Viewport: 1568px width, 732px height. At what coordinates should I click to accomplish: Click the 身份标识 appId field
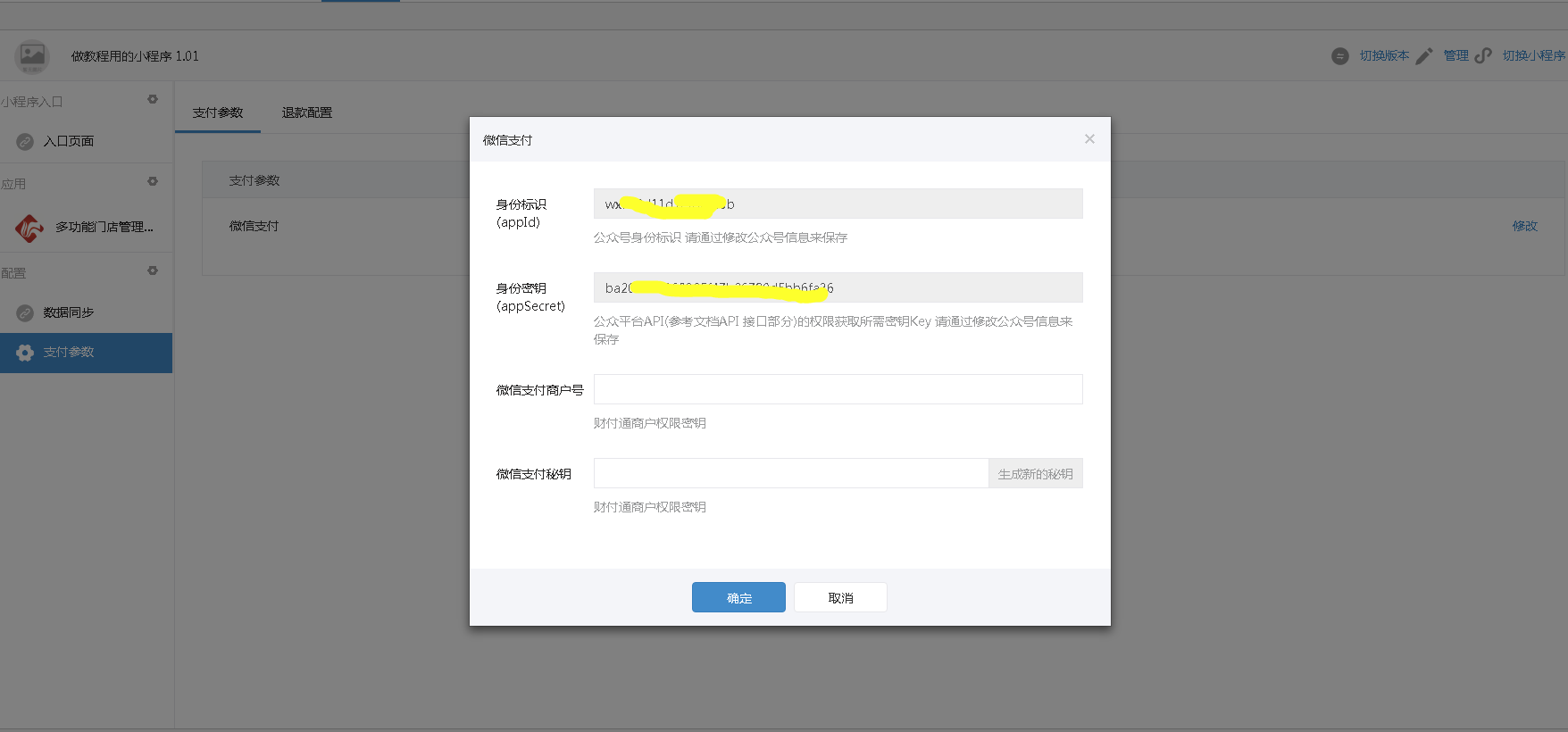pyautogui.click(x=838, y=204)
